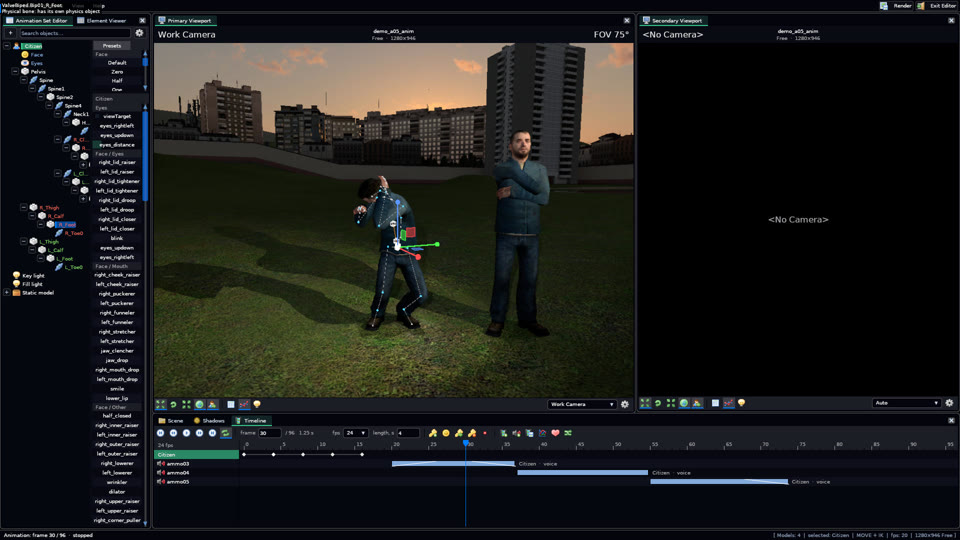Open the fps dropdown showing 24

click(356, 433)
